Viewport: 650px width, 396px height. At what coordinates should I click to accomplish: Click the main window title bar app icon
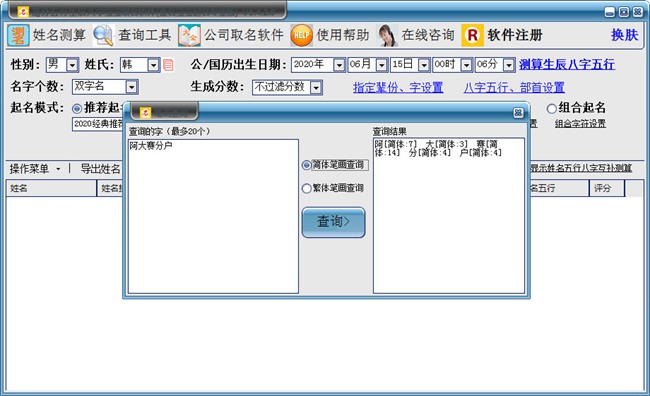point(23,12)
